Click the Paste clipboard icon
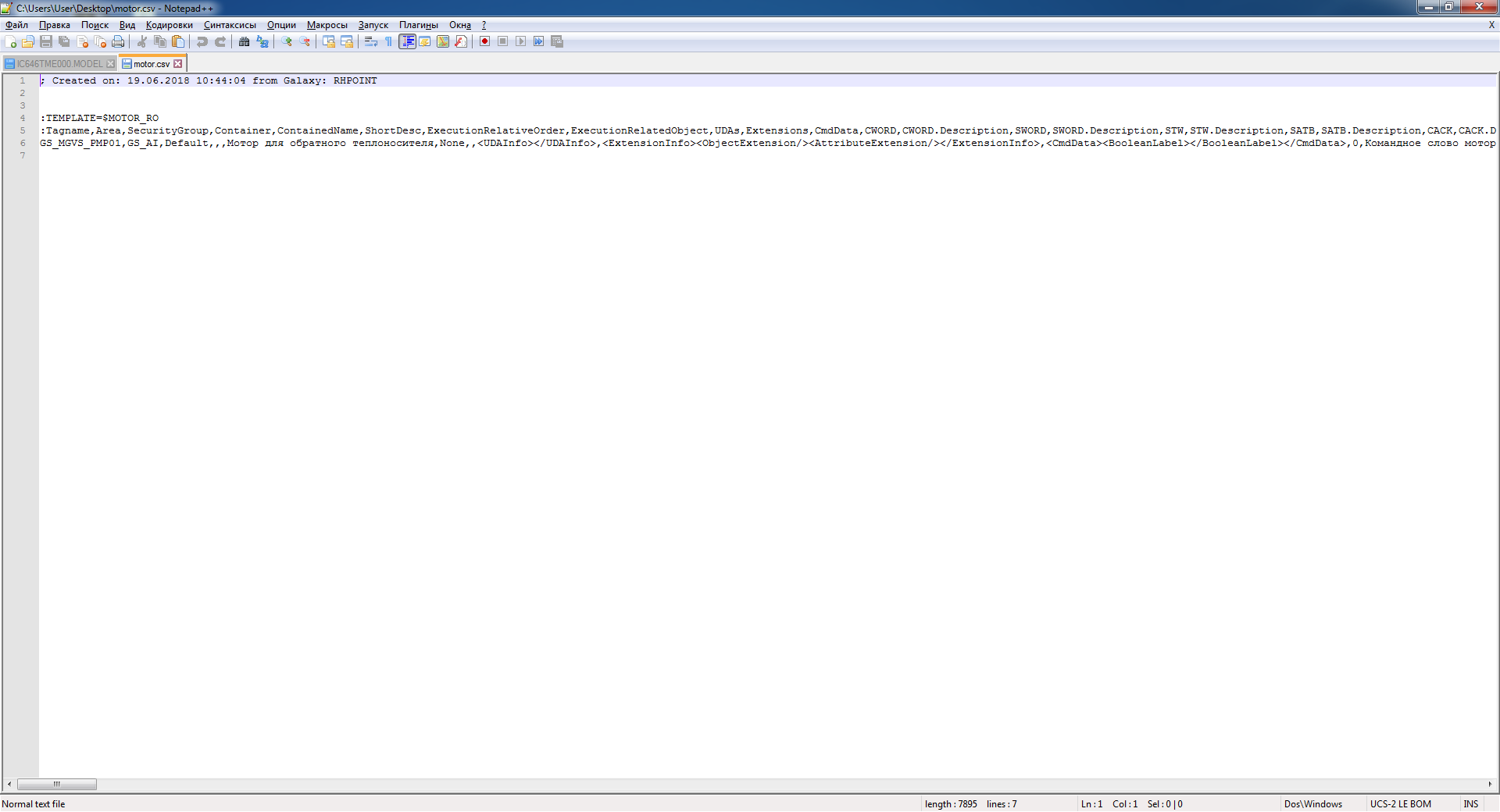The image size is (1500, 812). (178, 41)
